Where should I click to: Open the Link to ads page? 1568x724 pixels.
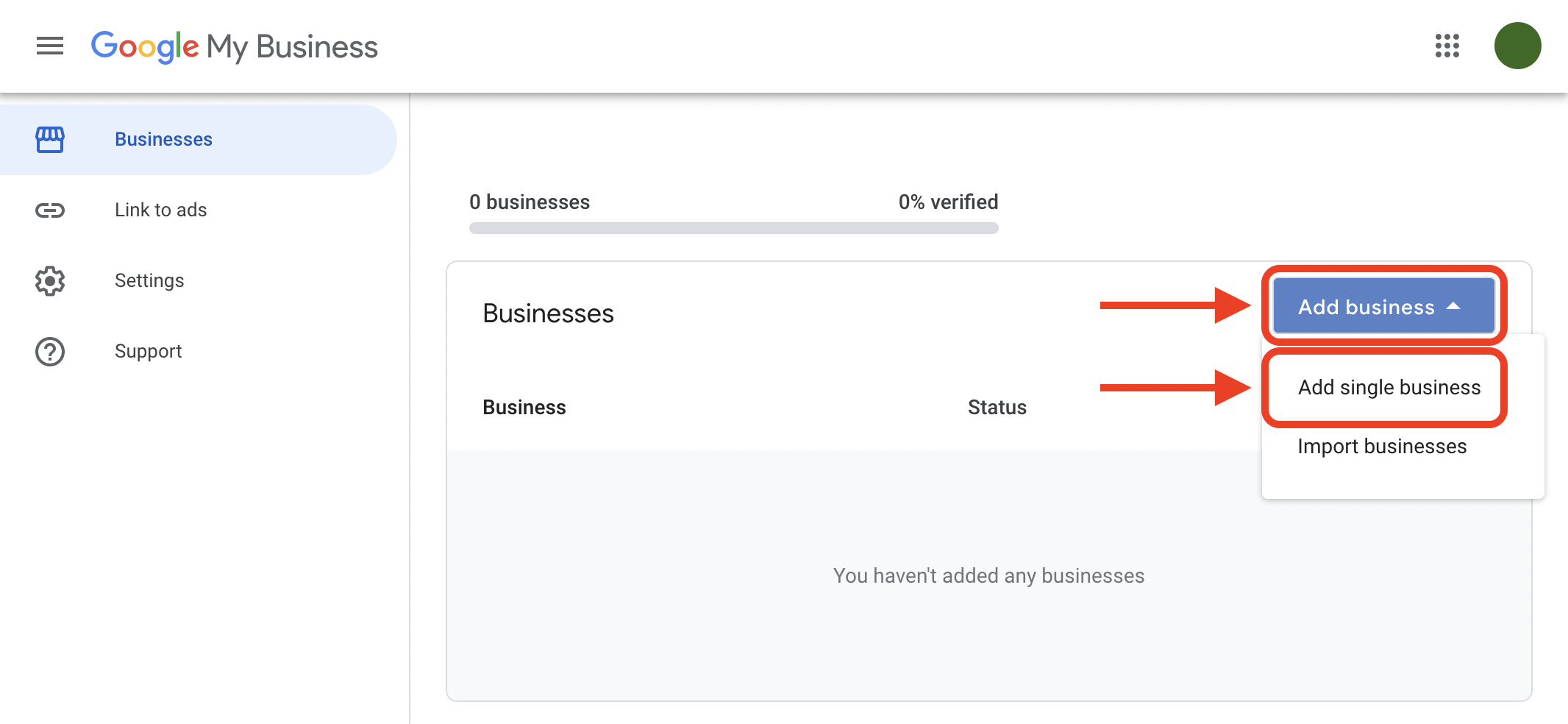click(160, 210)
